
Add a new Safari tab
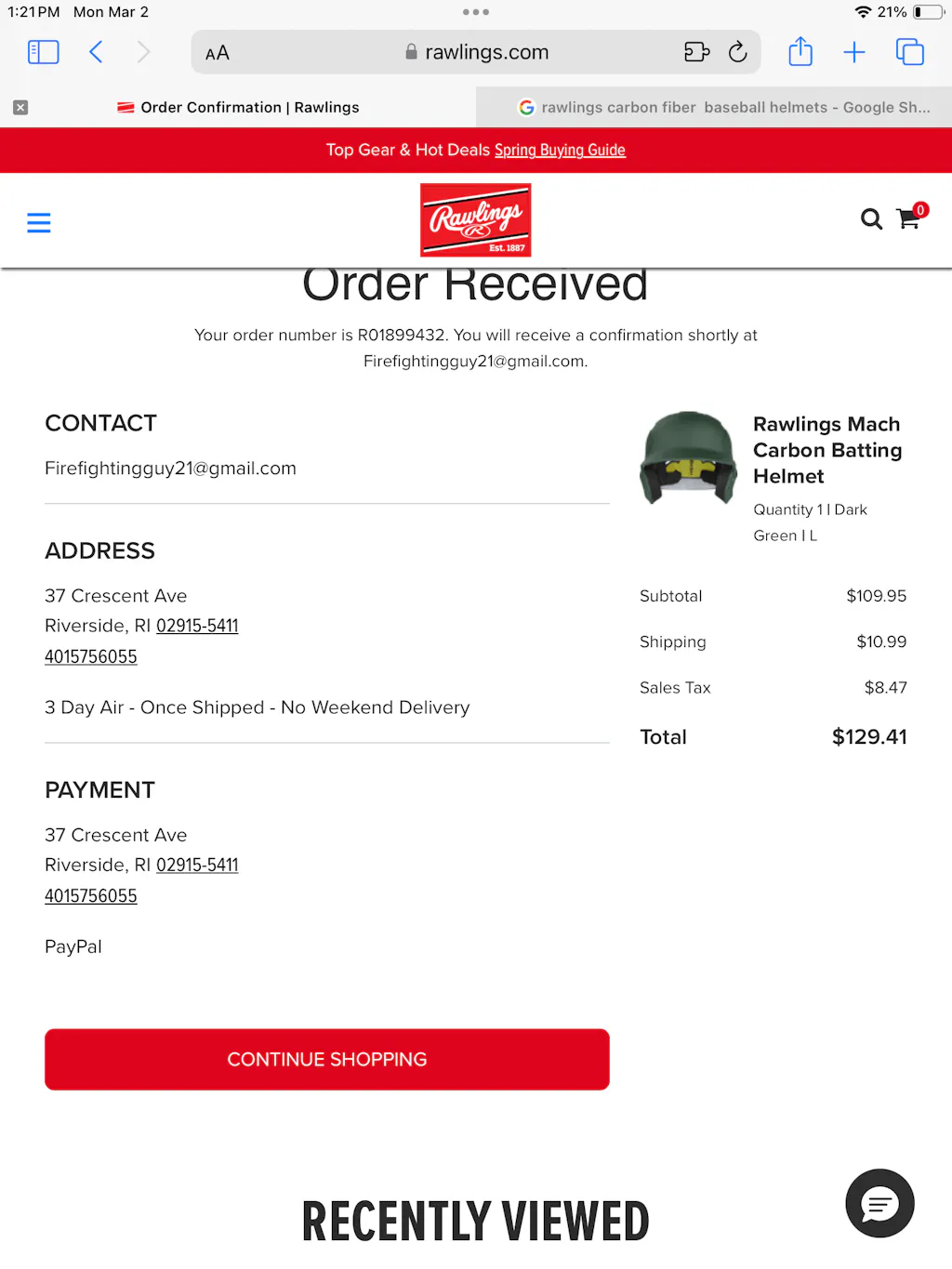[854, 52]
